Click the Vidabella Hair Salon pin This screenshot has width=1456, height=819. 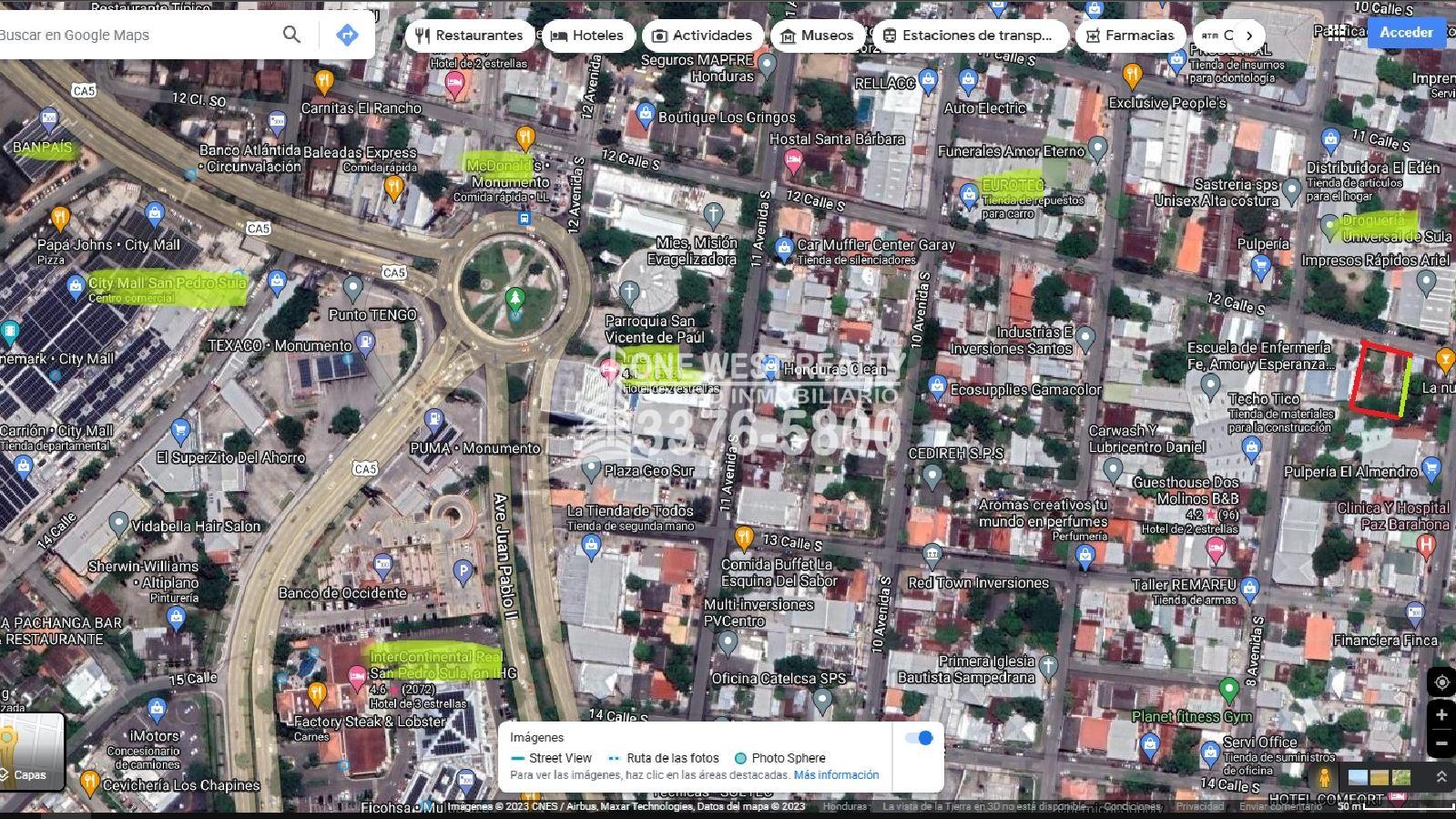(118, 523)
